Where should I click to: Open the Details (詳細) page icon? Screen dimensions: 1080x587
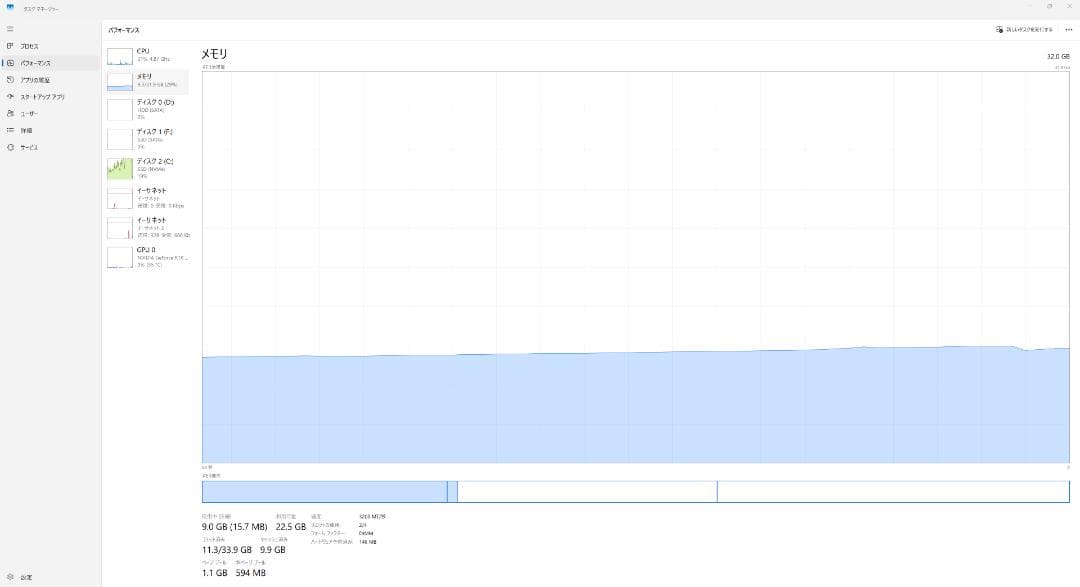point(10,130)
